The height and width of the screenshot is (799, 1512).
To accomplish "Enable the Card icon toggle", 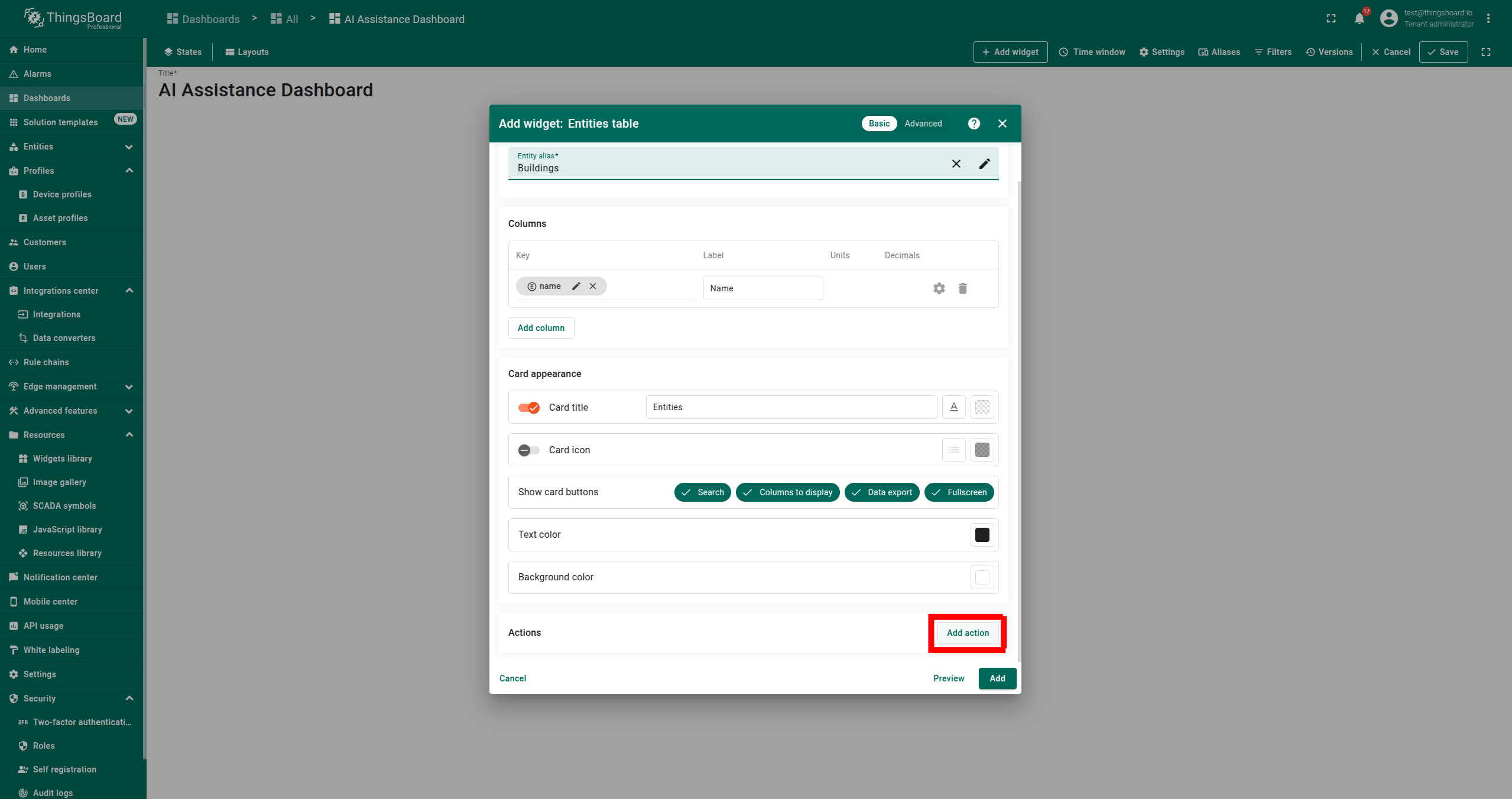I will 529,450.
